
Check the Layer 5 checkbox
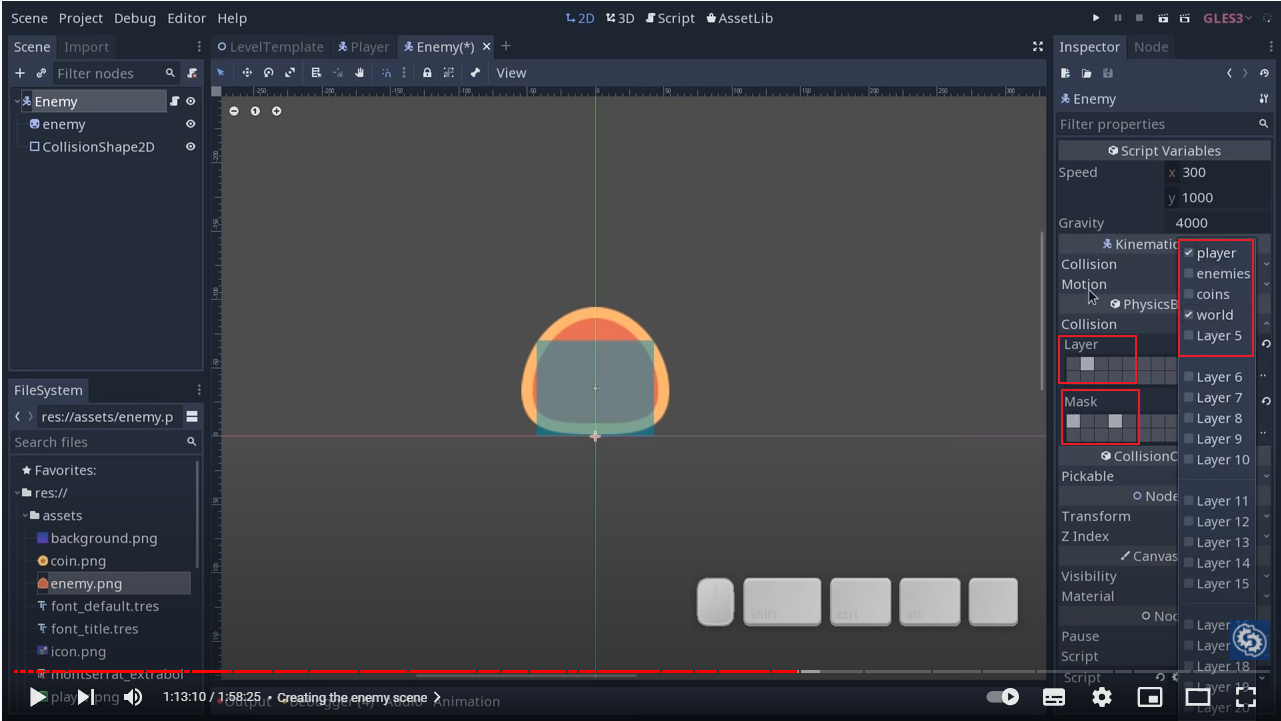click(1189, 335)
